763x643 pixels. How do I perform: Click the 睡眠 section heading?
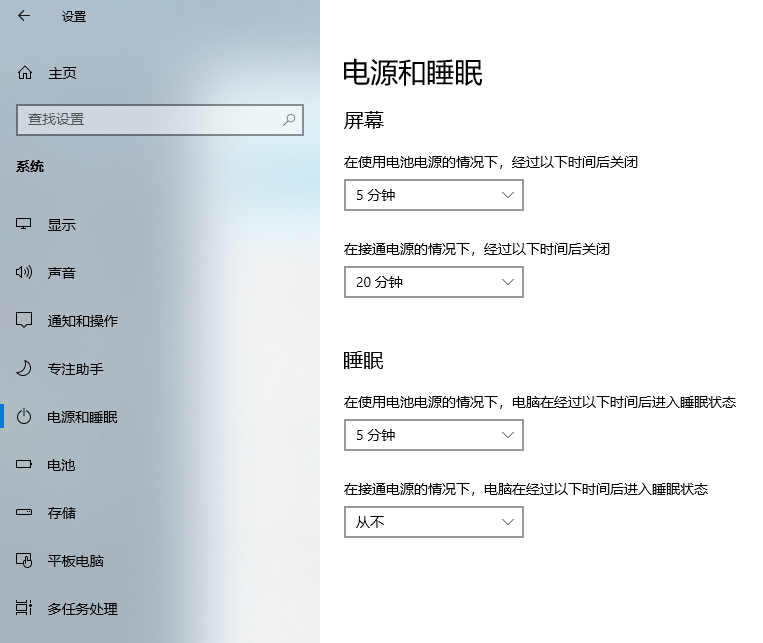point(363,361)
